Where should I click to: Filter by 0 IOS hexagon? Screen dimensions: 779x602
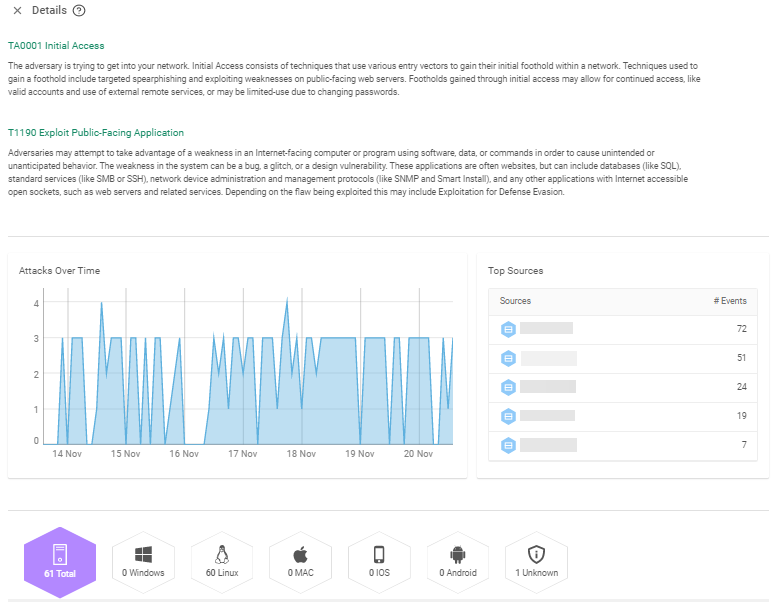coord(379,561)
